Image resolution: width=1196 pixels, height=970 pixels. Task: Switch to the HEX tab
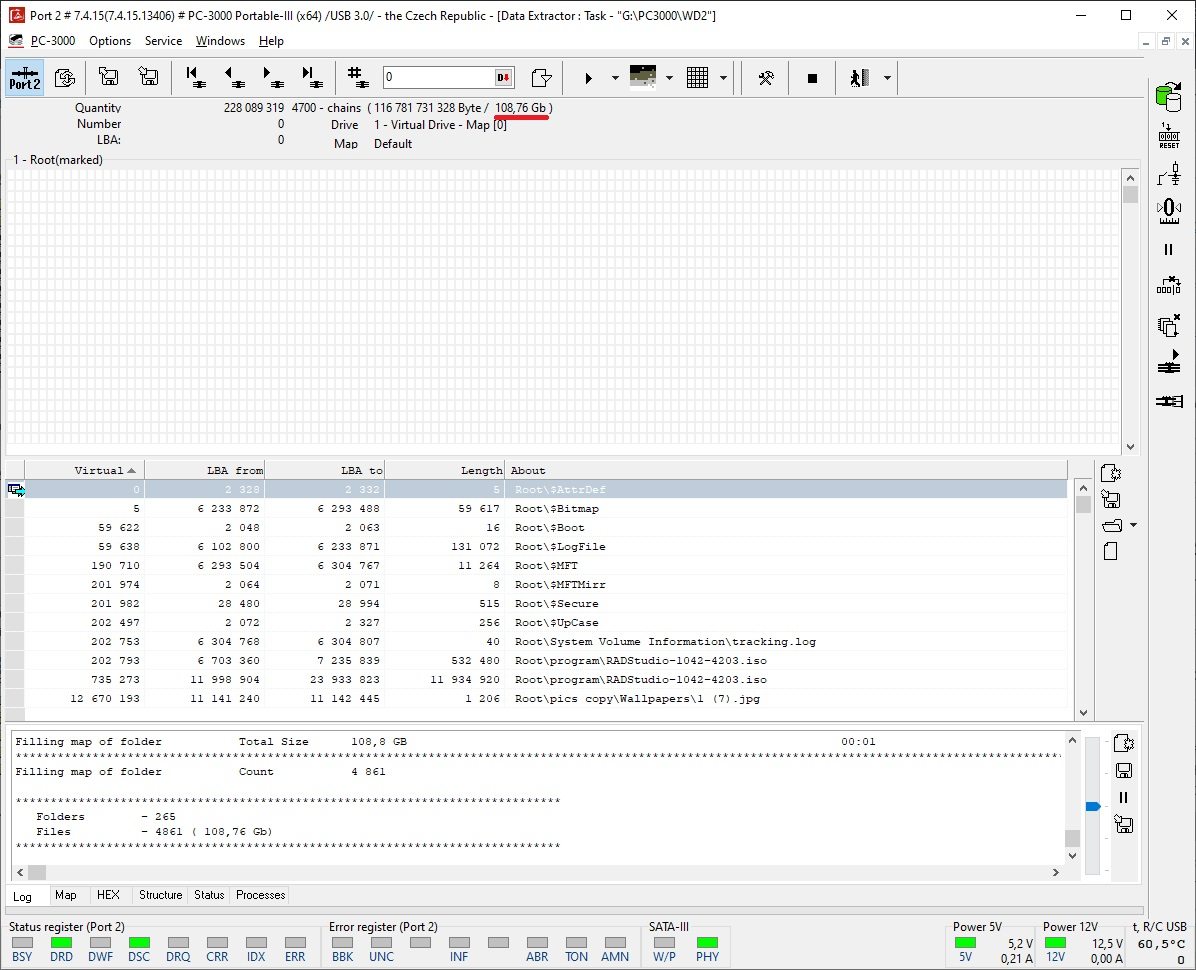(x=108, y=895)
